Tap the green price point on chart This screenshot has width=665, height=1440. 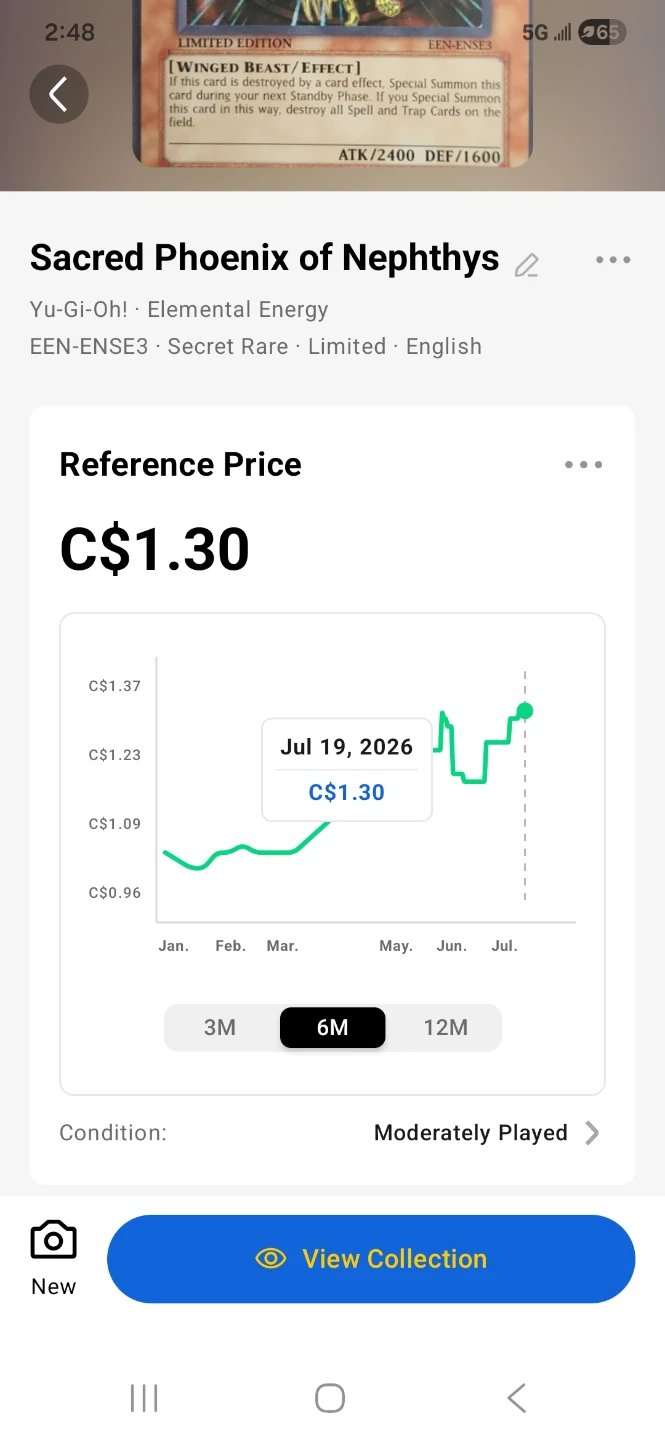pos(525,711)
